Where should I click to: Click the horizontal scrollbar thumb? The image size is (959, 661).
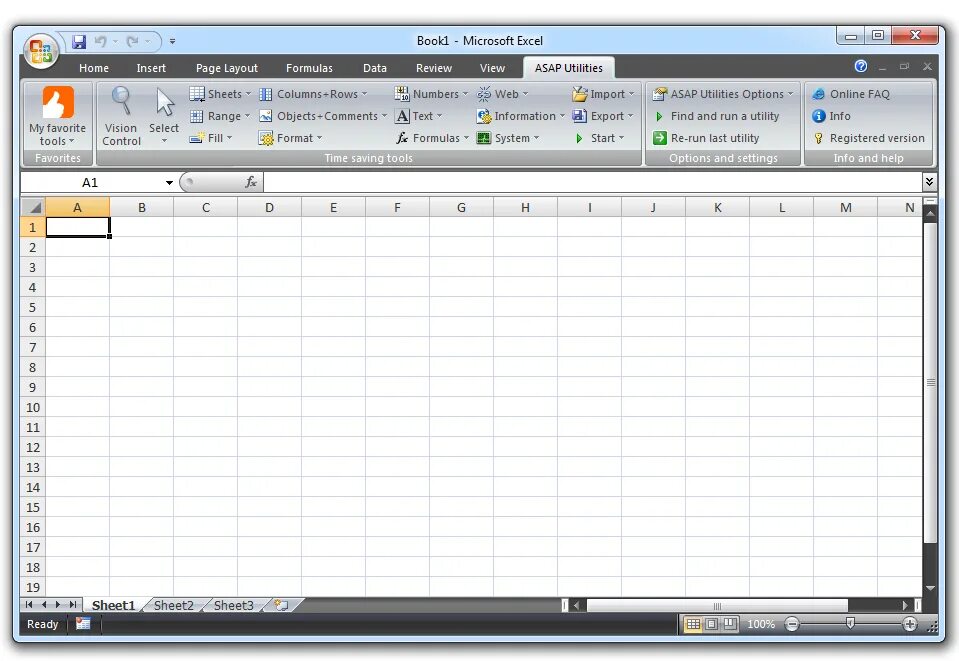[x=717, y=605]
